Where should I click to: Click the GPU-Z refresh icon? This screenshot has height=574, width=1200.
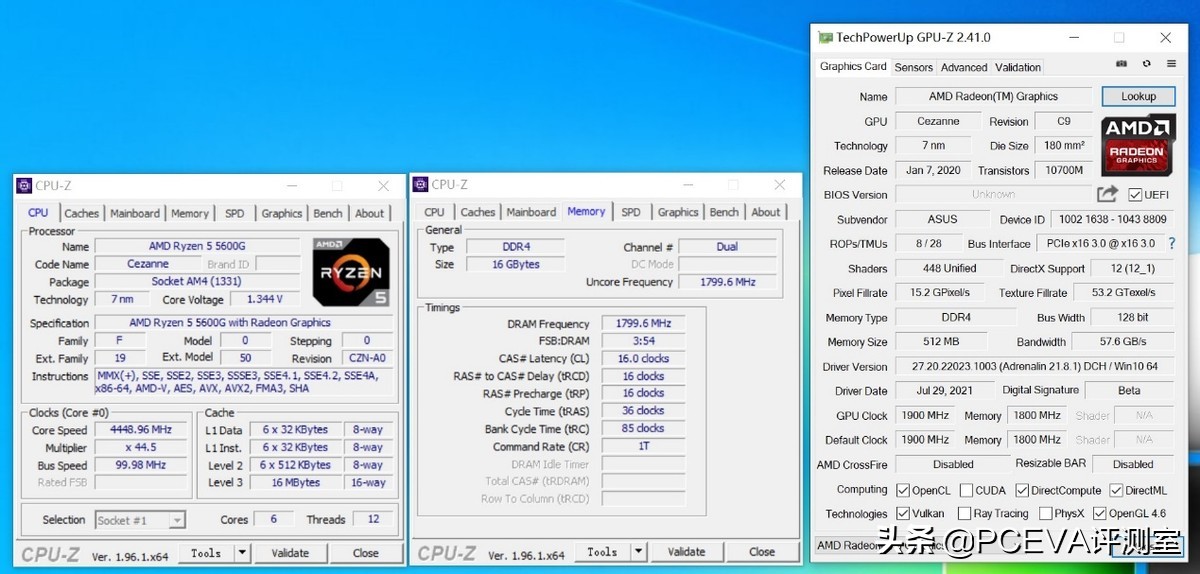pos(1146,64)
